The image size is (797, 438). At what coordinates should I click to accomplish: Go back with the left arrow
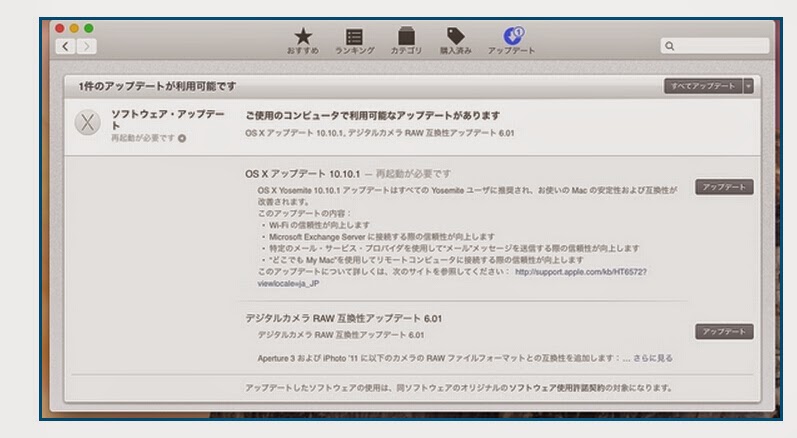coord(66,46)
